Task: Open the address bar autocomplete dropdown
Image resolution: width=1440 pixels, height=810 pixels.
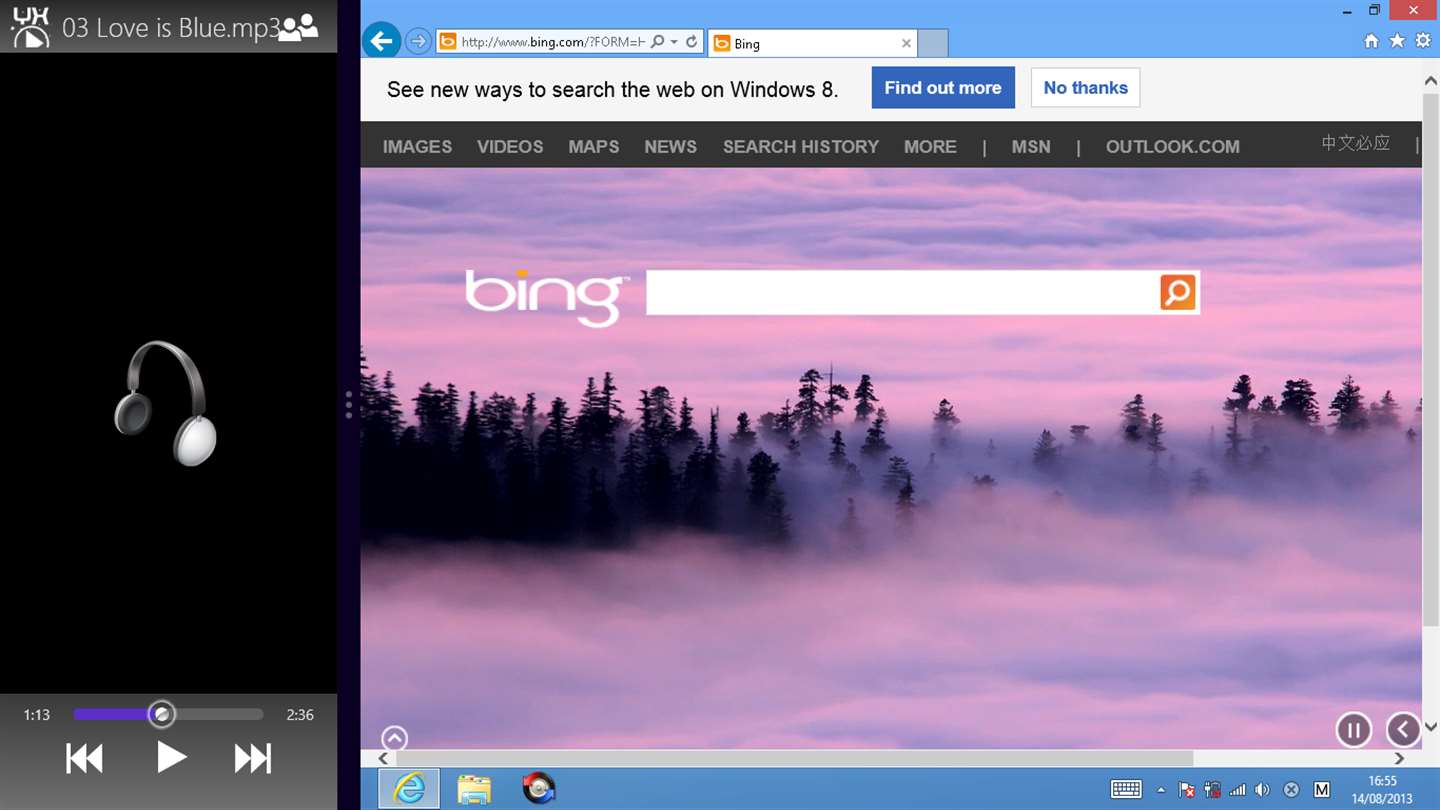Action: click(x=674, y=42)
